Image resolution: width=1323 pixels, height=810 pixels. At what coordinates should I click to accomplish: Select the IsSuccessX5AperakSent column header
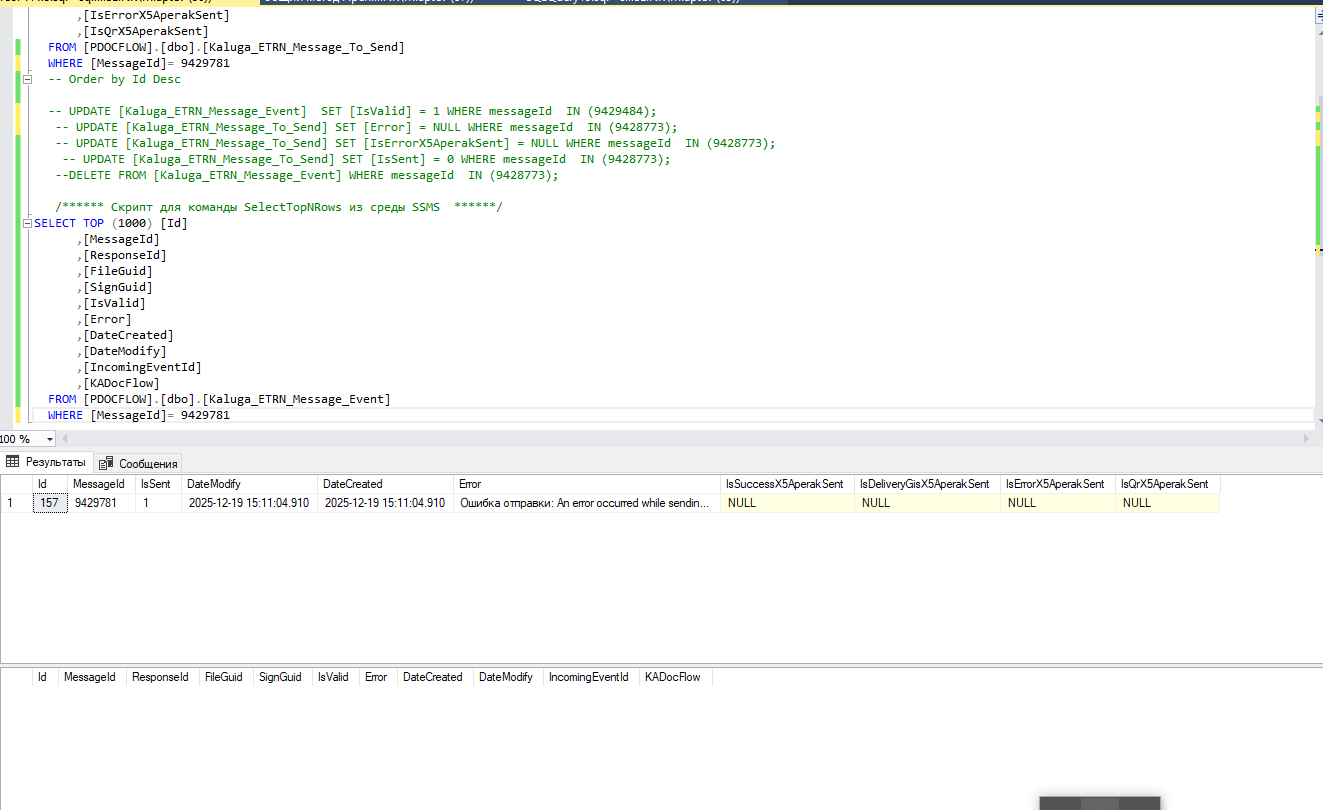[x=786, y=484]
